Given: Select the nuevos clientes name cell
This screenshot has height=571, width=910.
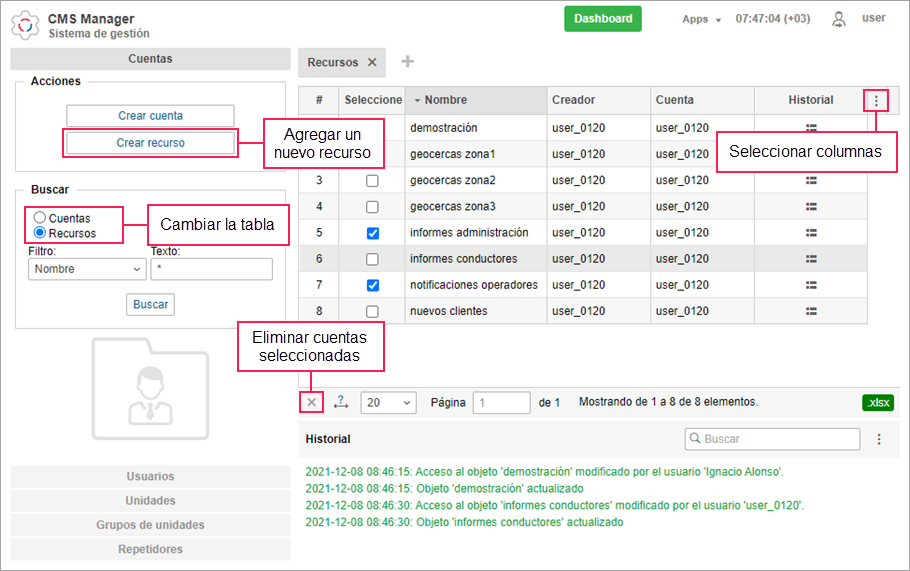Looking at the screenshot, I should [x=476, y=311].
